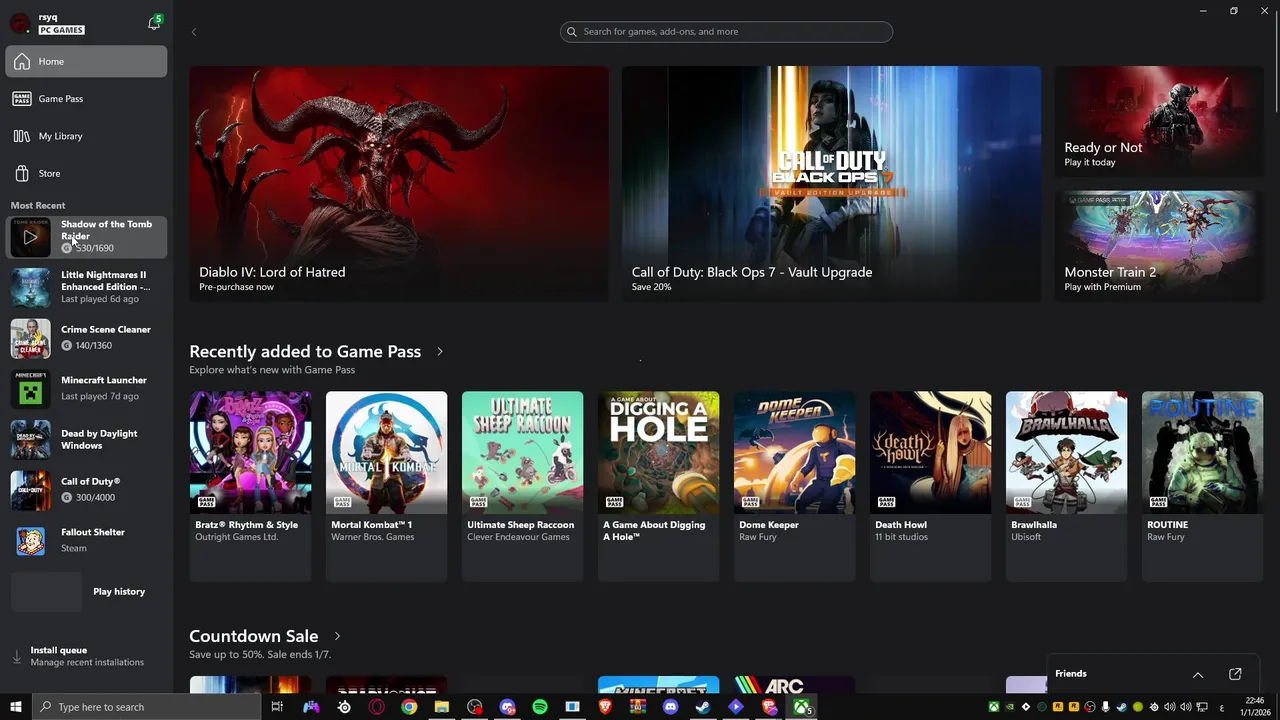The height and width of the screenshot is (720, 1280).
Task: Open Steam from taskbar
Action: pos(703,707)
